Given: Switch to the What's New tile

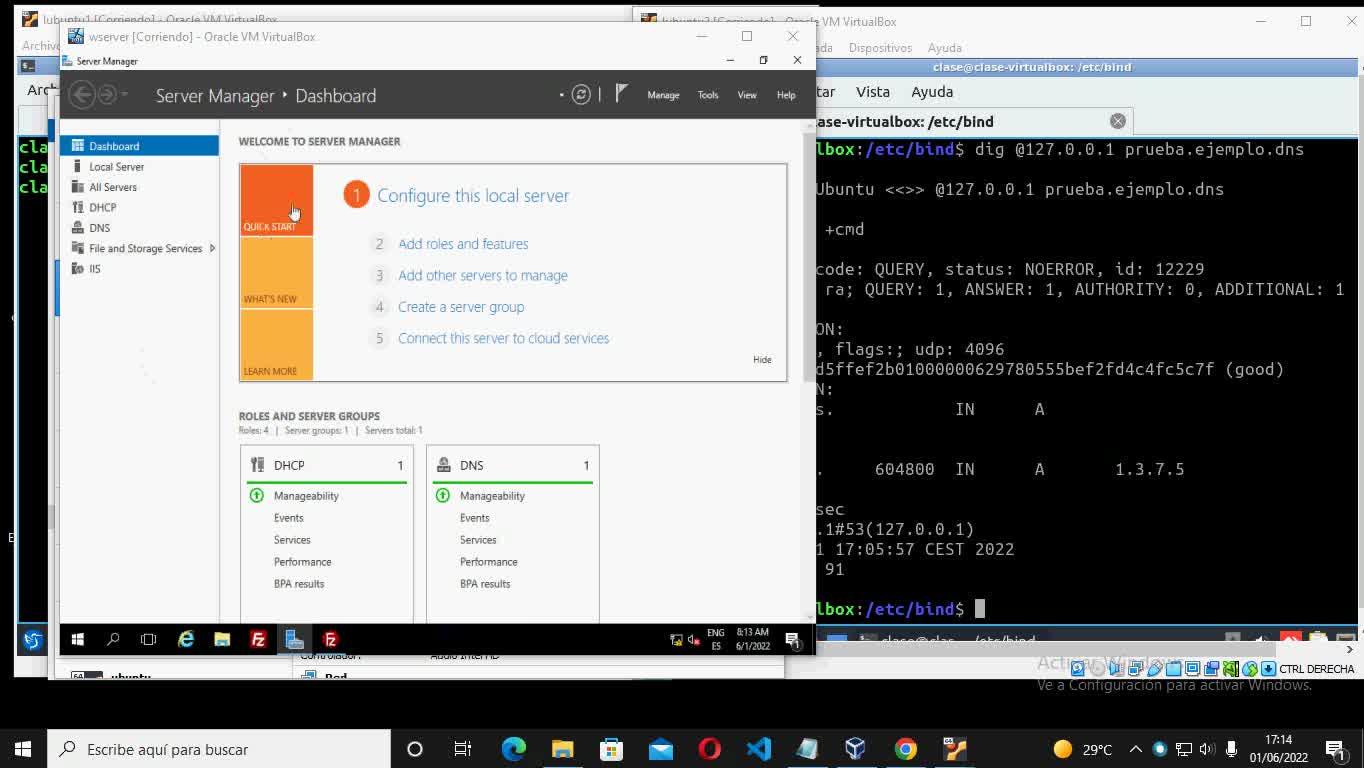Looking at the screenshot, I should [276, 272].
